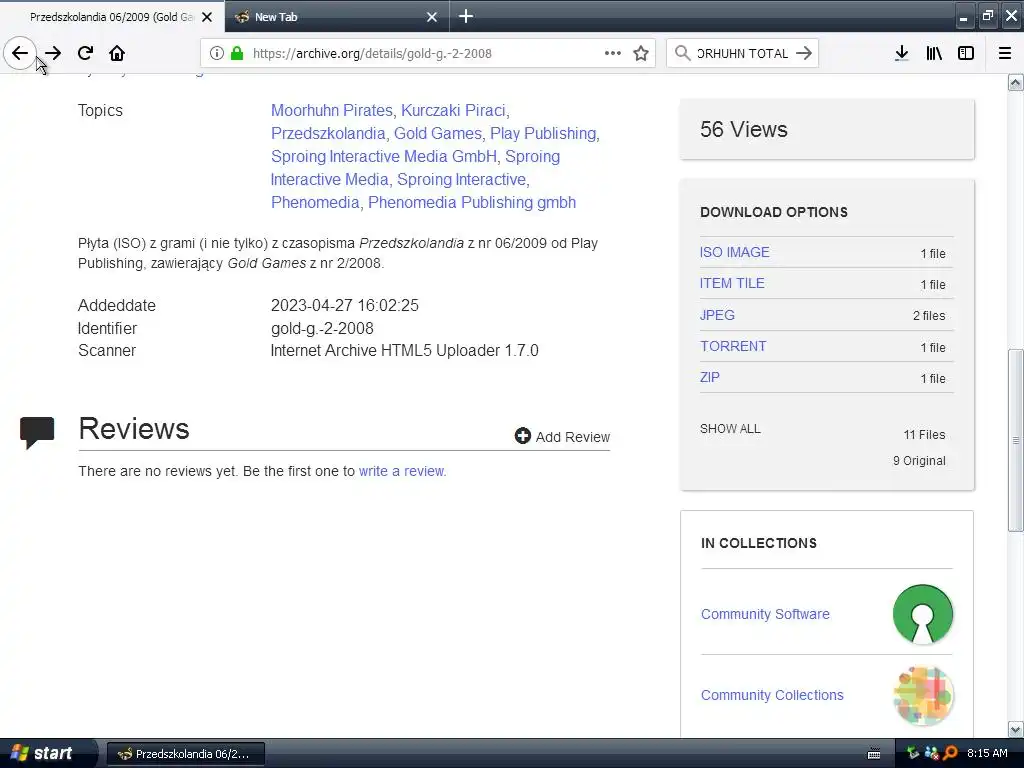Click the scrollbar down arrow
The image size is (1024, 768).
[x=1015, y=729]
